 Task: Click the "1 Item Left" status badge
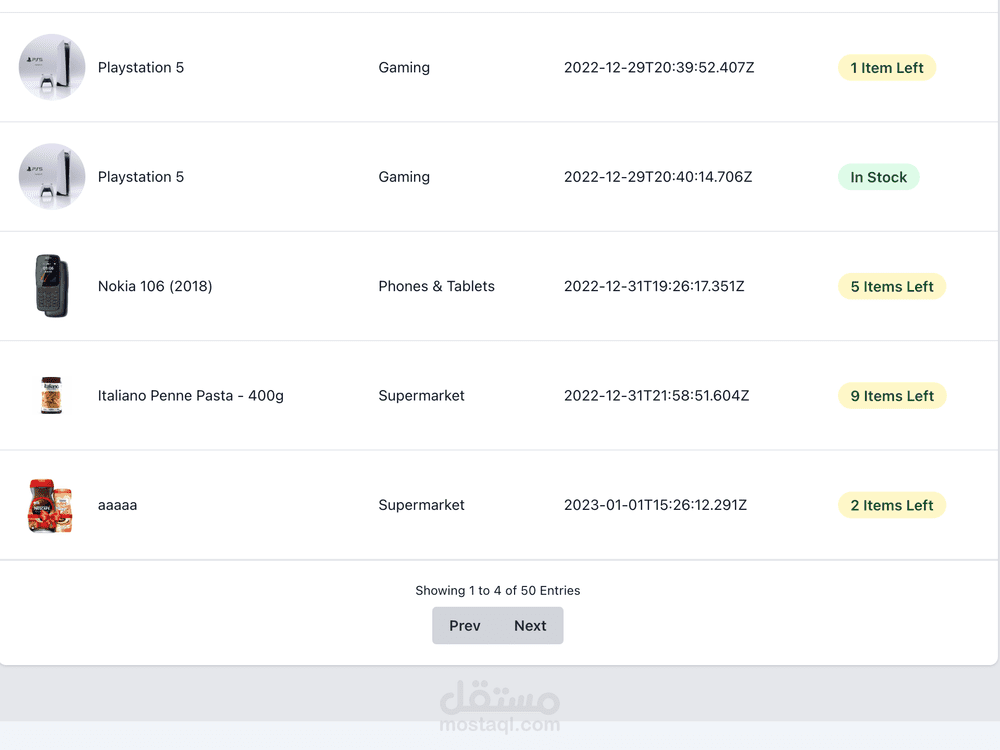click(x=886, y=68)
